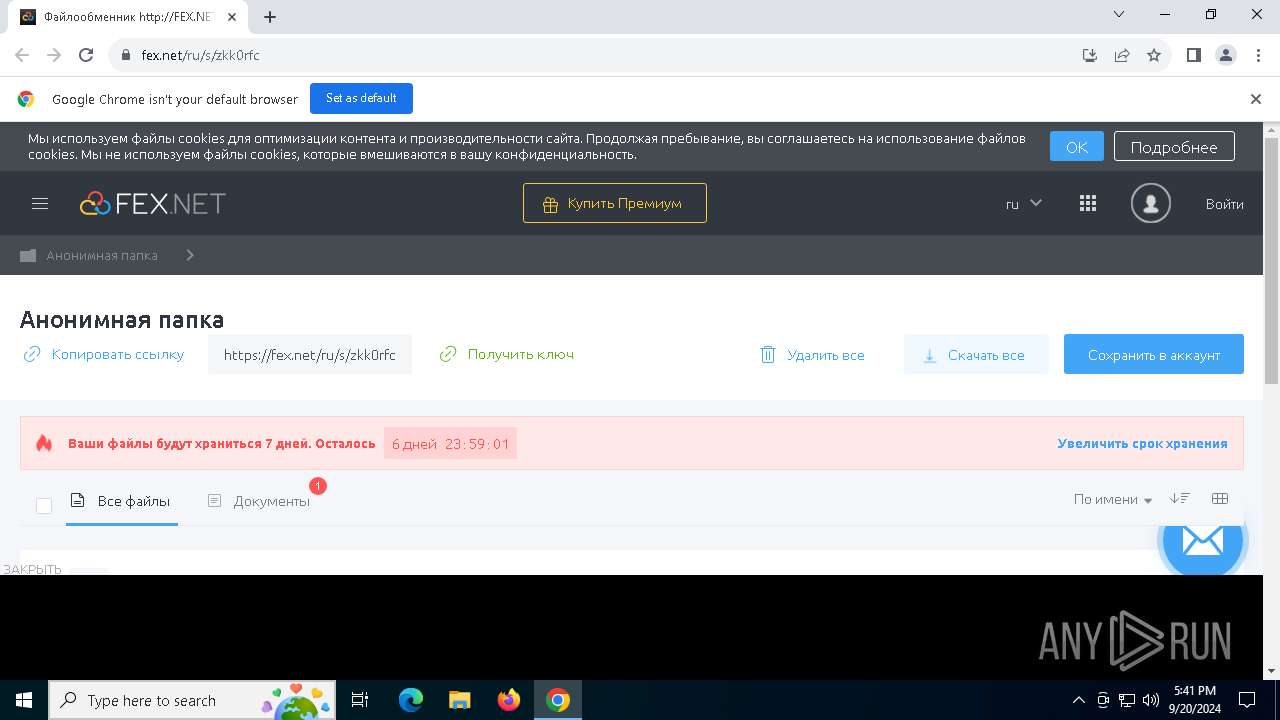Open the tab search dropdown arrow
This screenshot has height=720, width=1280.
coord(1119,14)
